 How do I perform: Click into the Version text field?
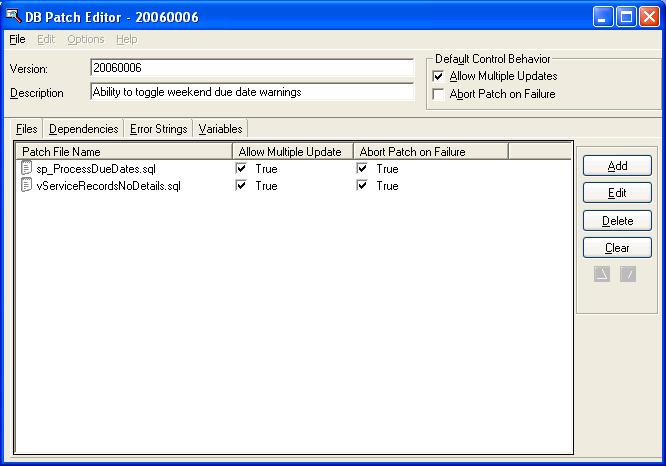(251, 67)
